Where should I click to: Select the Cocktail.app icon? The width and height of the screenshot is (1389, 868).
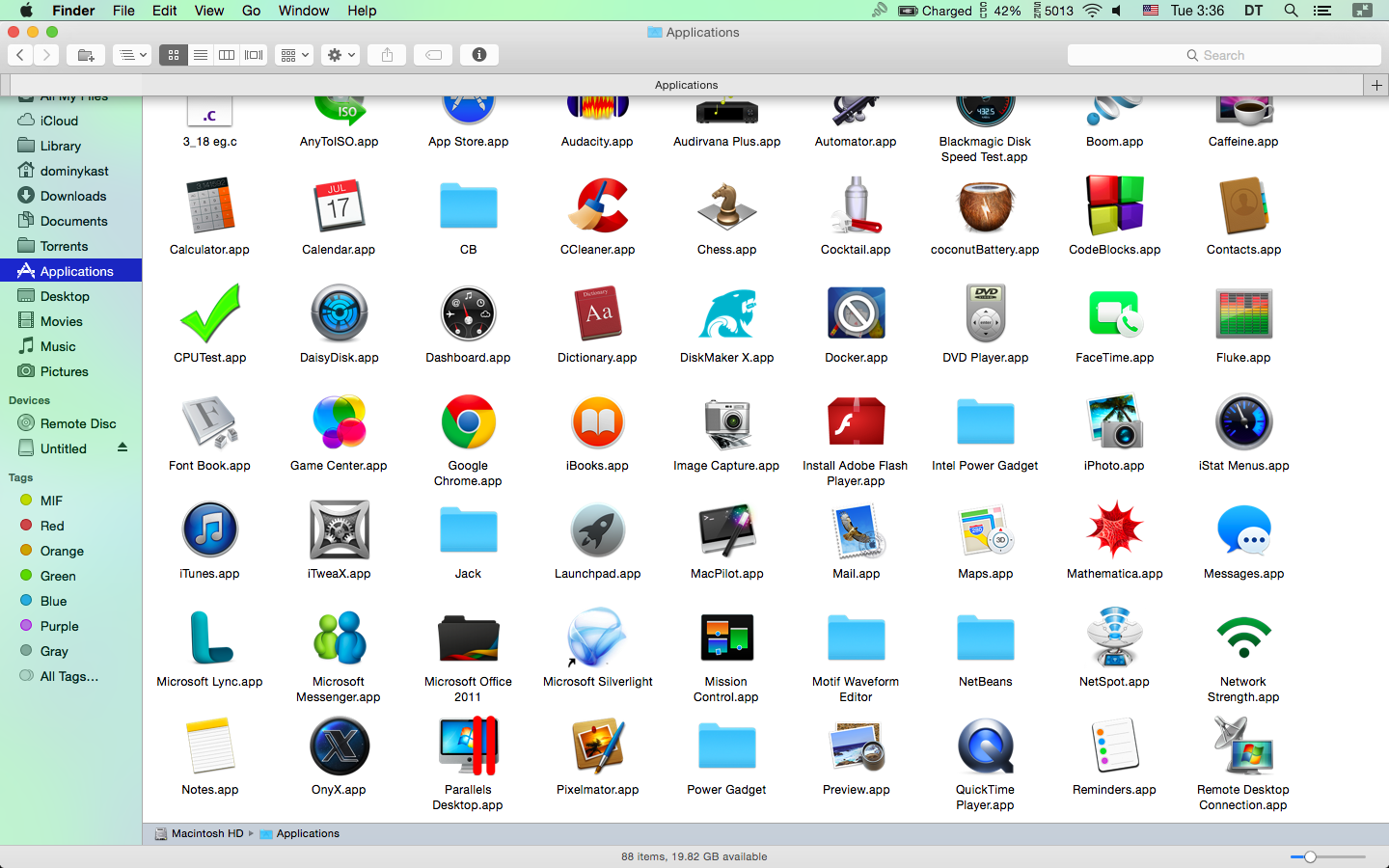point(856,205)
